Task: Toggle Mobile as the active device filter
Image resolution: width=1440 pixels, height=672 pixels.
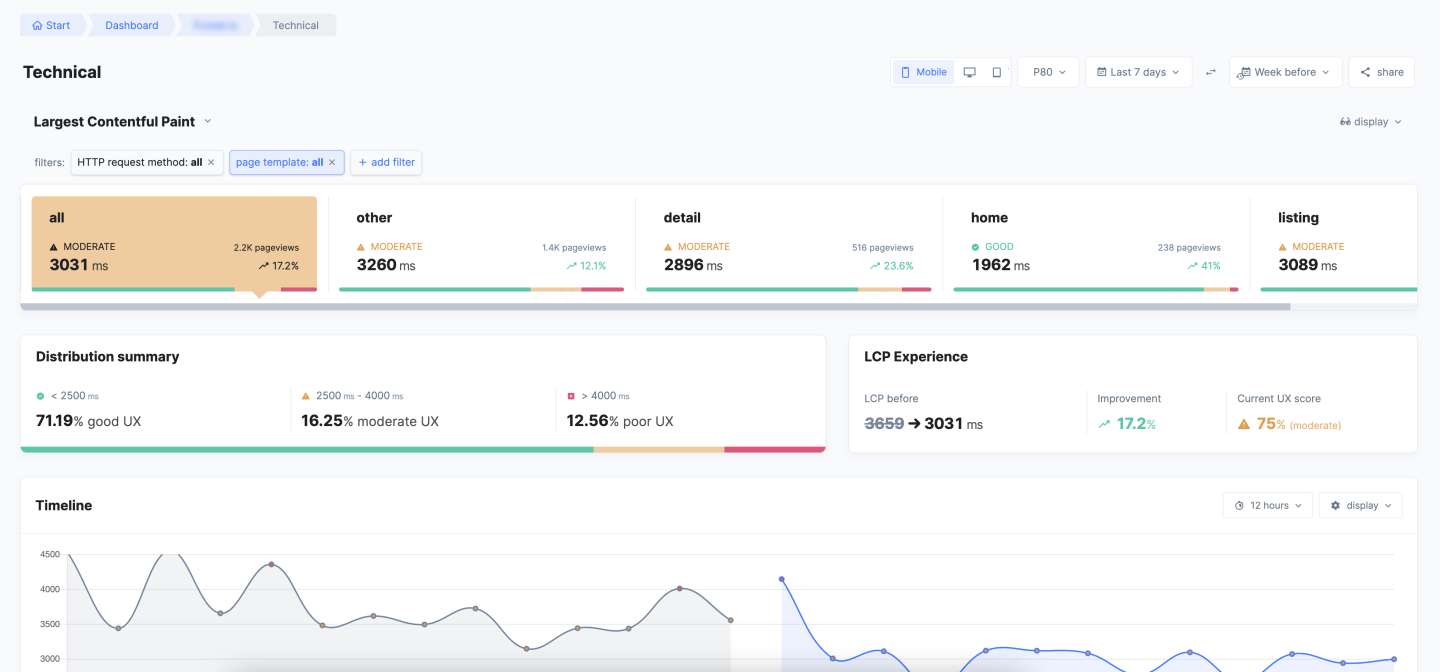Action: point(921,71)
